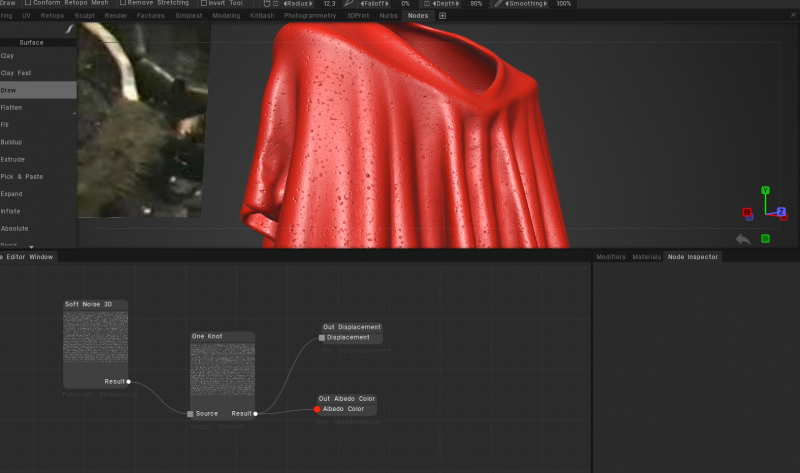Click the red Albedo Color input socket
Image resolution: width=800 pixels, height=473 pixels.
[317, 409]
